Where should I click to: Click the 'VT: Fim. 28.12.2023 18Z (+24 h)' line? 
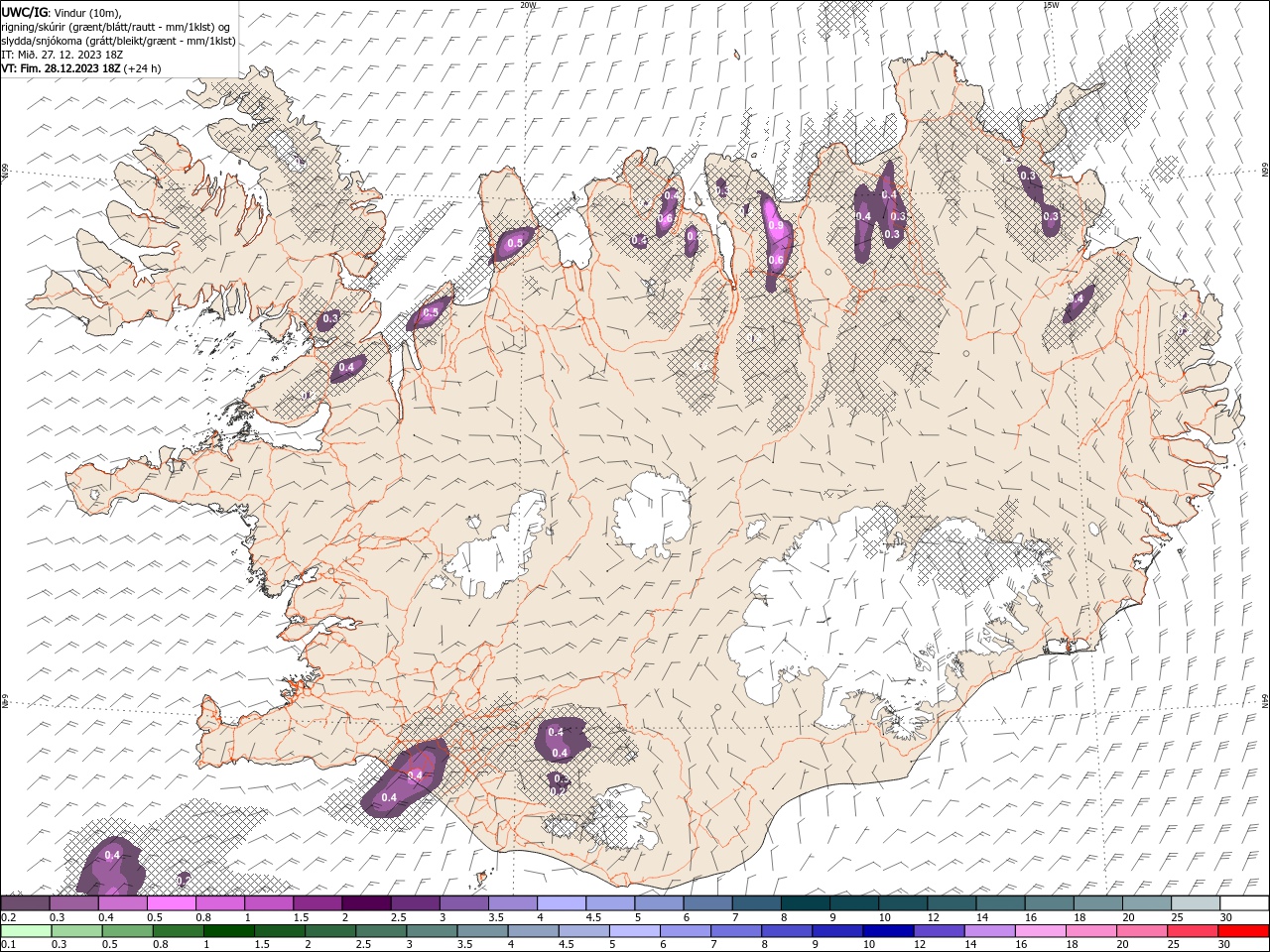81,68
